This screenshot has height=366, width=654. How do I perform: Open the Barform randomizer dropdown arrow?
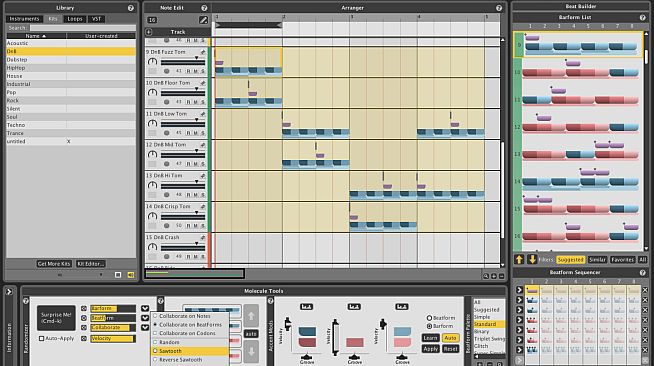click(145, 308)
